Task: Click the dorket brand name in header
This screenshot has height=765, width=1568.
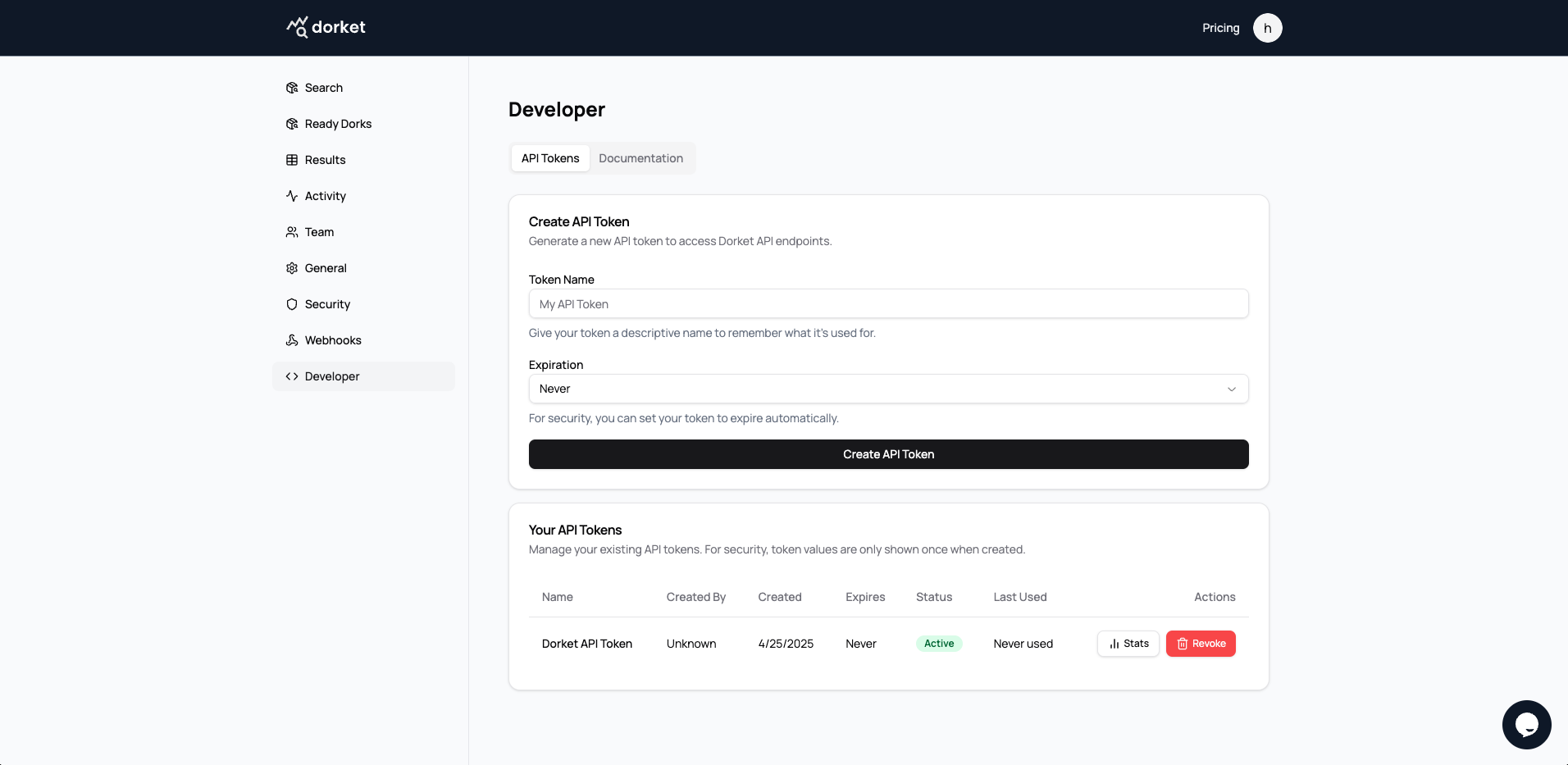Action: [339, 27]
